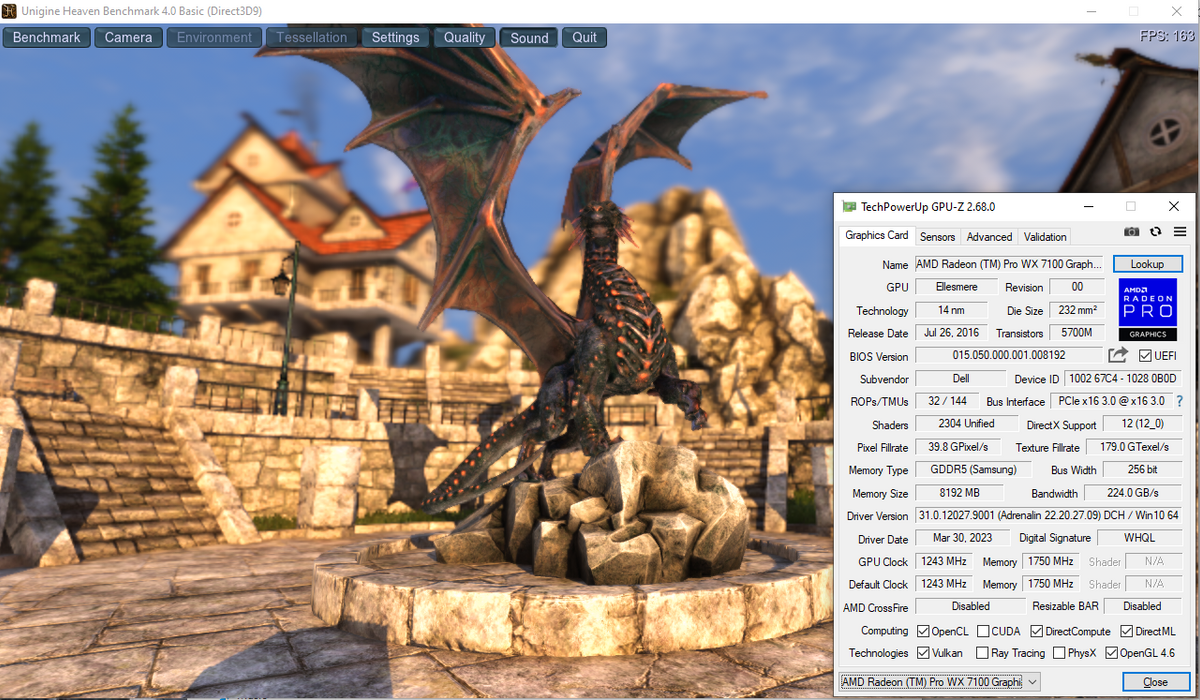Start the Benchmark button in Heaven
This screenshot has height=700, width=1200.
click(47, 38)
